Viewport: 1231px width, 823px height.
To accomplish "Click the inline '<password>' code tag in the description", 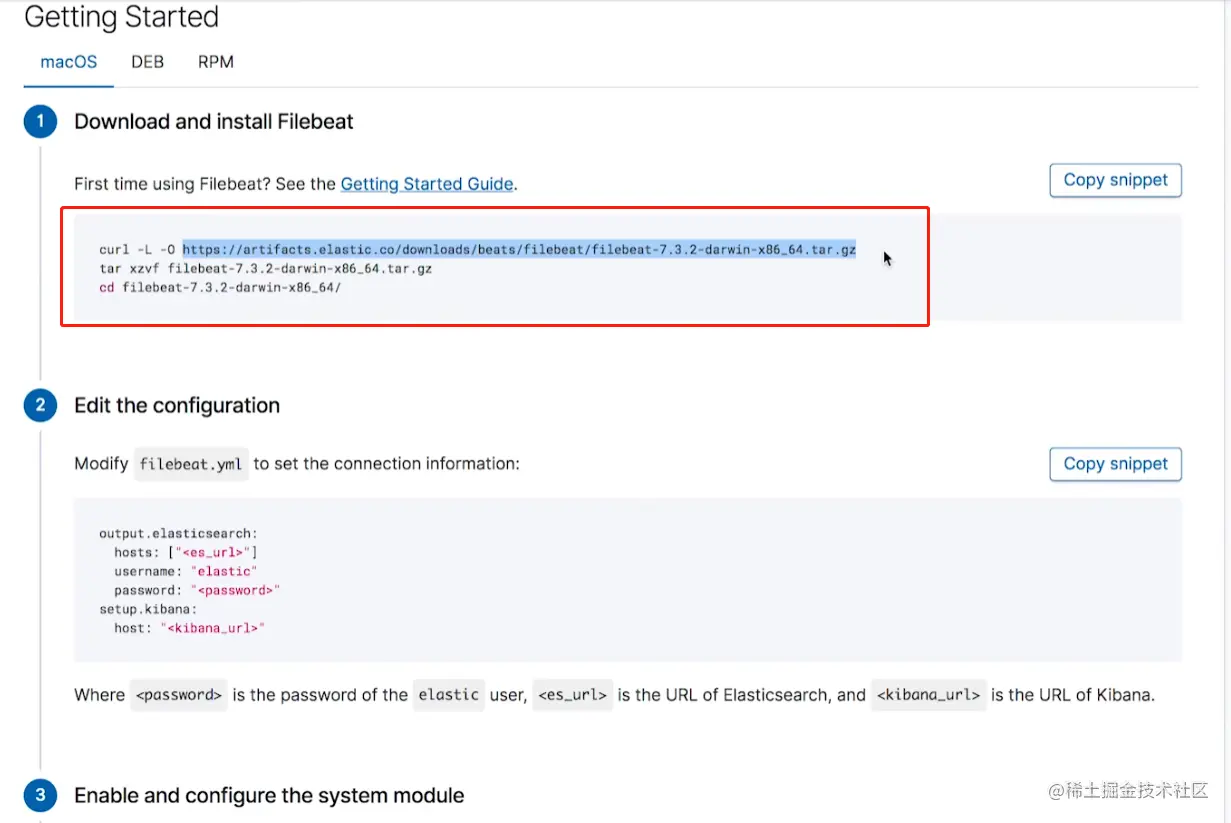I will [x=179, y=695].
